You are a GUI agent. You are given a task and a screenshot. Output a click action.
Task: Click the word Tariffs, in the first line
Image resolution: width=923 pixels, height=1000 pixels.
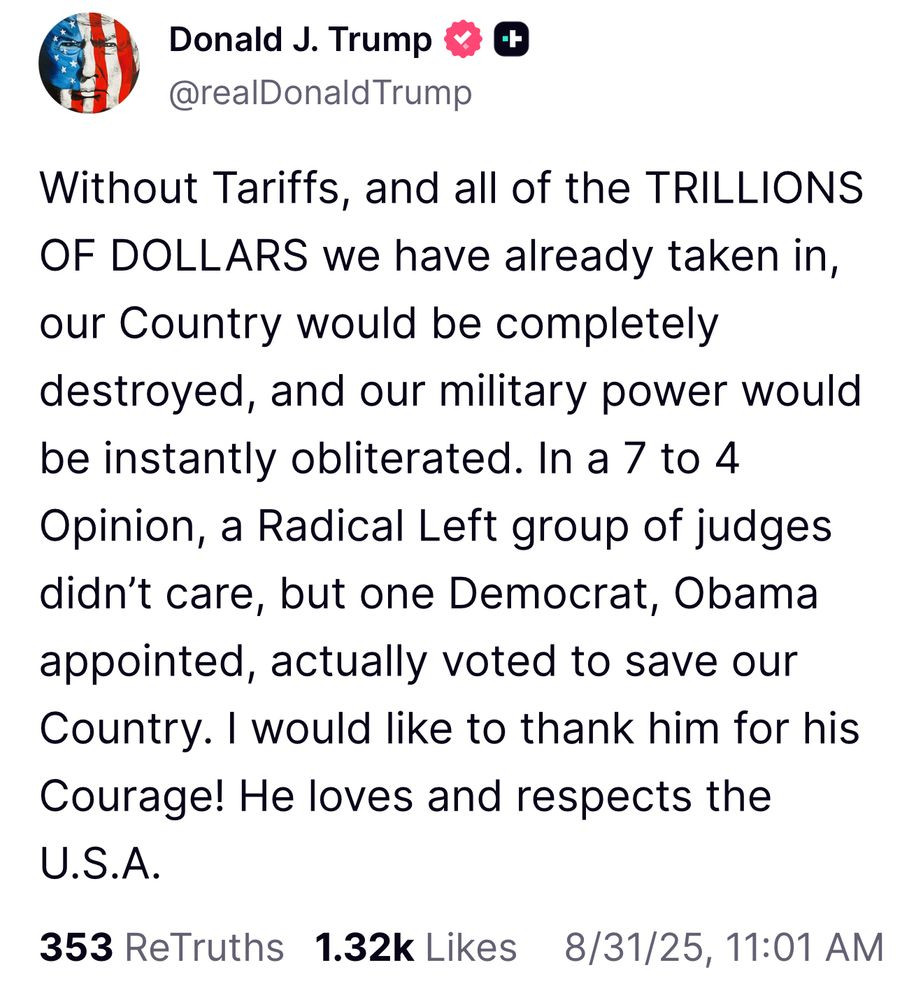pos(281,189)
